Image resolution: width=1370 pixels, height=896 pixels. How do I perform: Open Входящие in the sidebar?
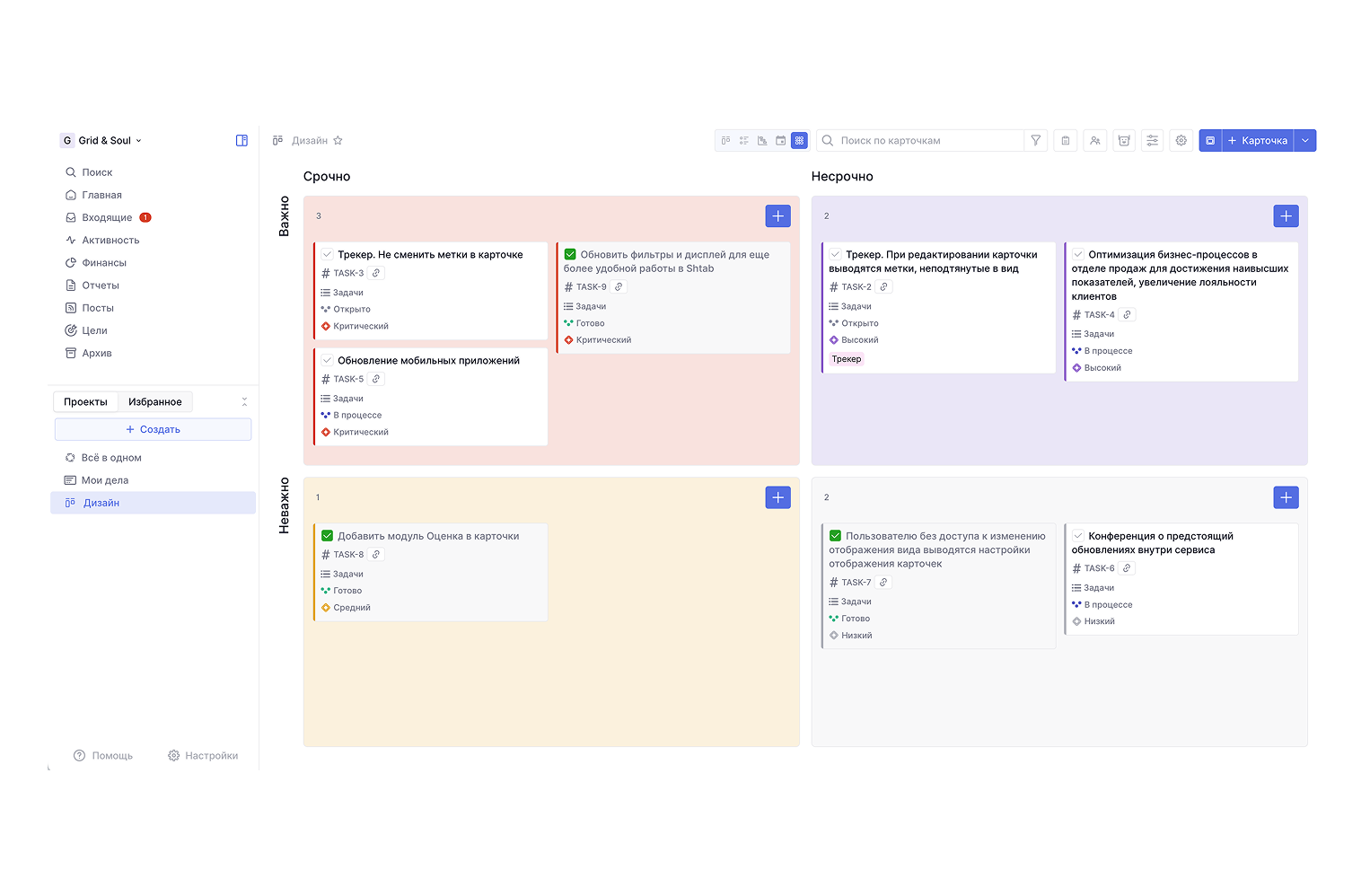pyautogui.click(x=107, y=217)
